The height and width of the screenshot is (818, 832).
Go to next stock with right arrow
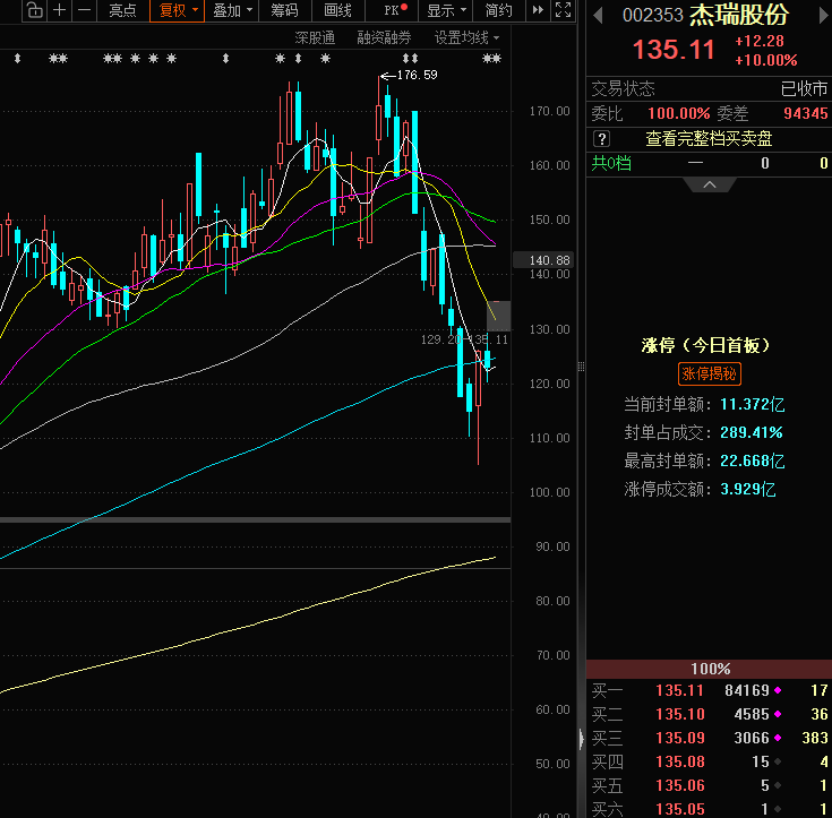(824, 15)
